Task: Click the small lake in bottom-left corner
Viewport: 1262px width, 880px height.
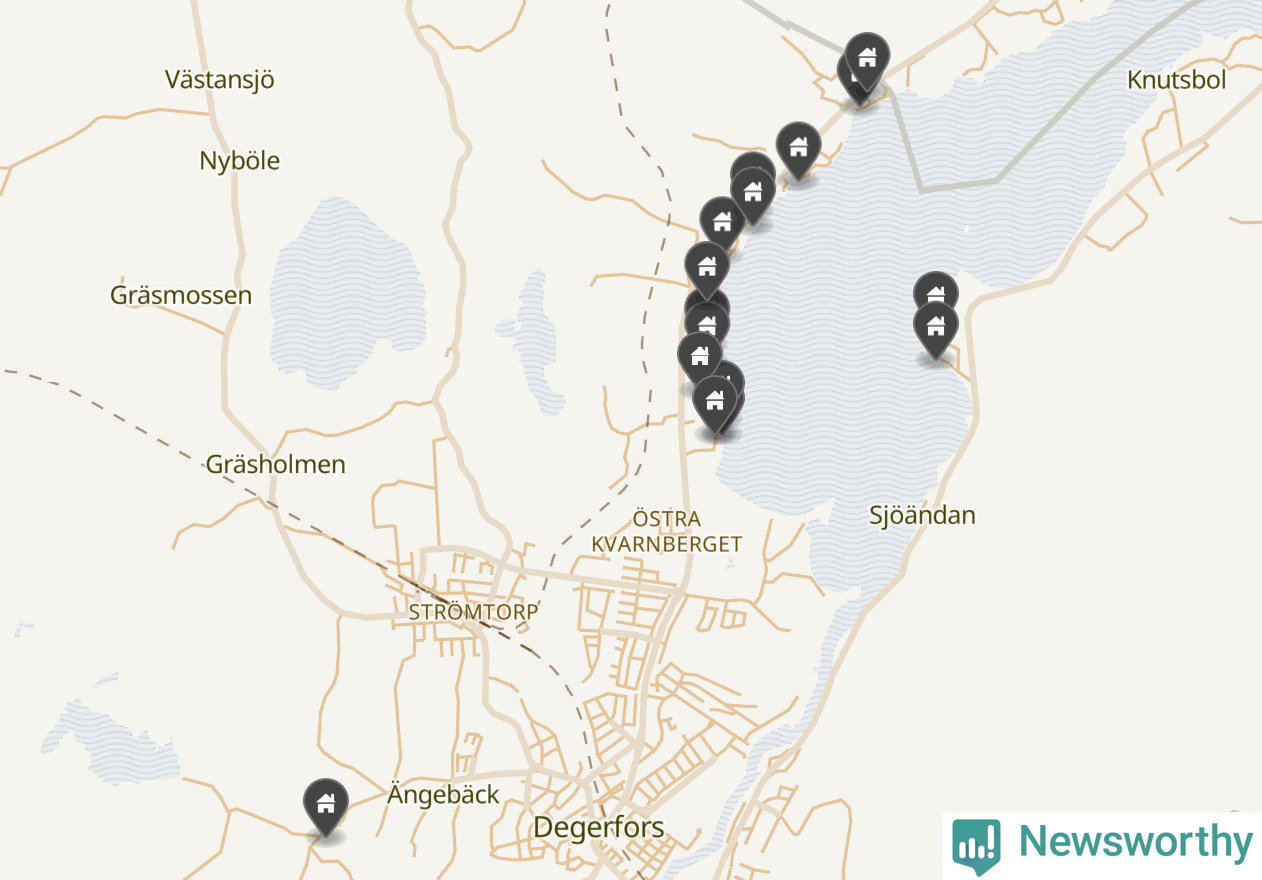Action: [97, 741]
